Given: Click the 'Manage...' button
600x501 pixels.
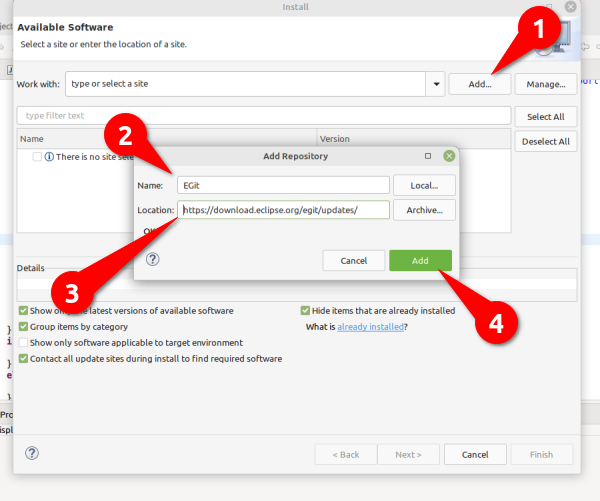Looking at the screenshot, I should pyautogui.click(x=546, y=84).
